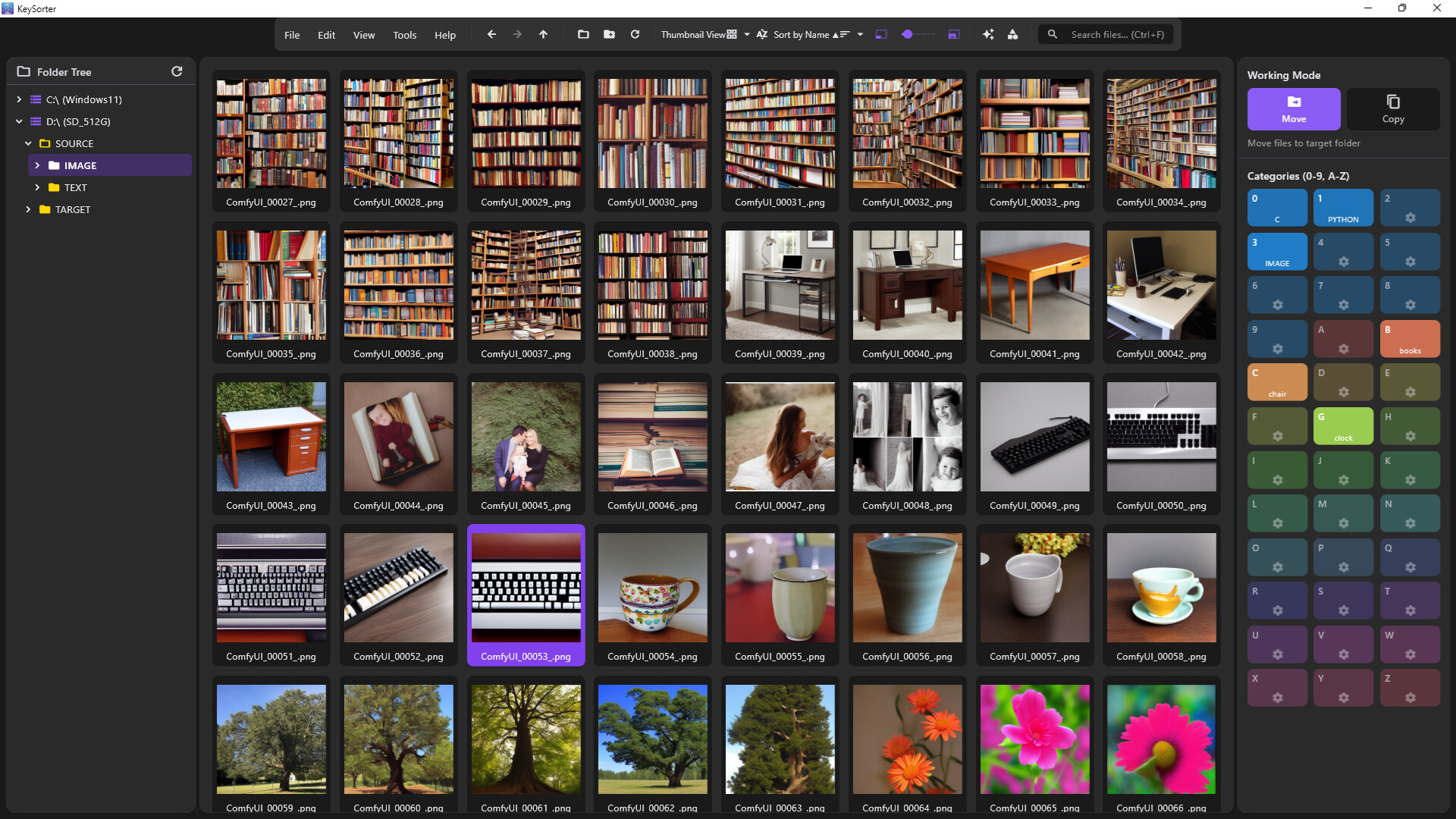The image size is (1456, 819).
Task: Open the View menu
Action: tap(363, 35)
